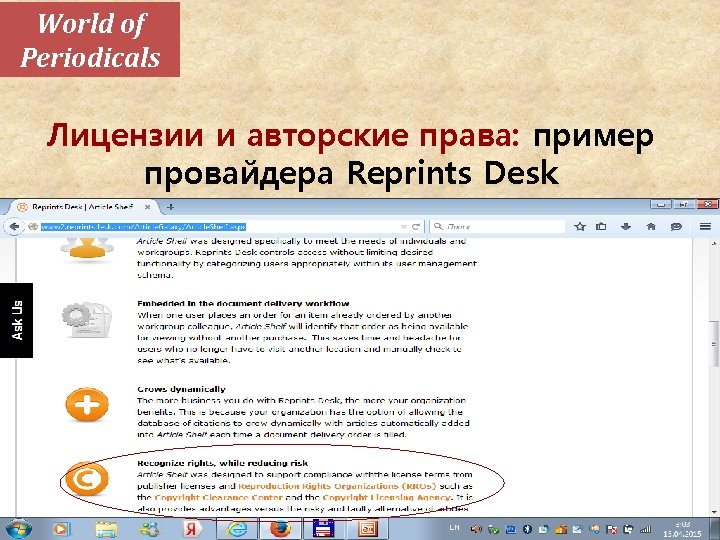The width and height of the screenshot is (720, 540).
Task: Click the Firefox search box
Action: (x=498, y=226)
